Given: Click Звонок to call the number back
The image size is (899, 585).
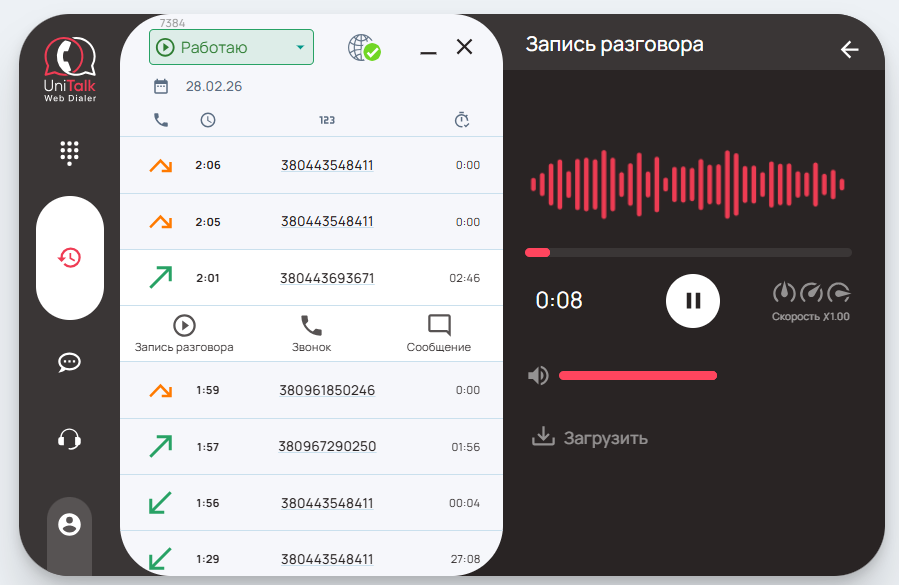Looking at the screenshot, I should tap(312, 334).
